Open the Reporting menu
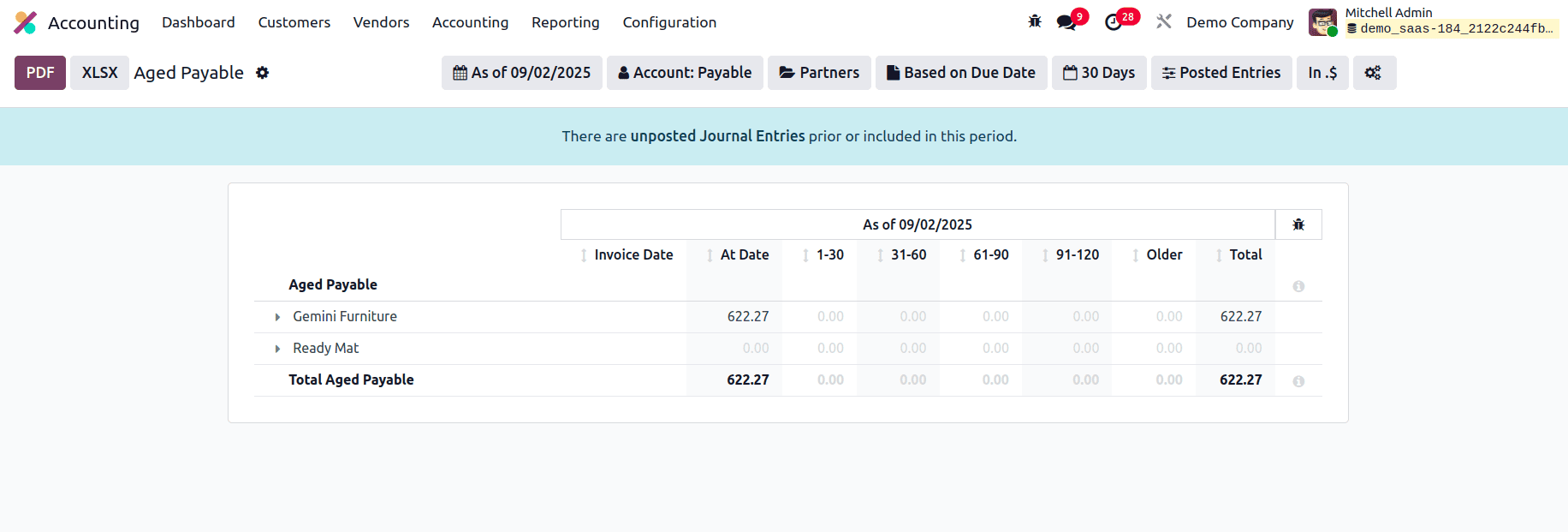This screenshot has width=1568, height=532. (565, 22)
